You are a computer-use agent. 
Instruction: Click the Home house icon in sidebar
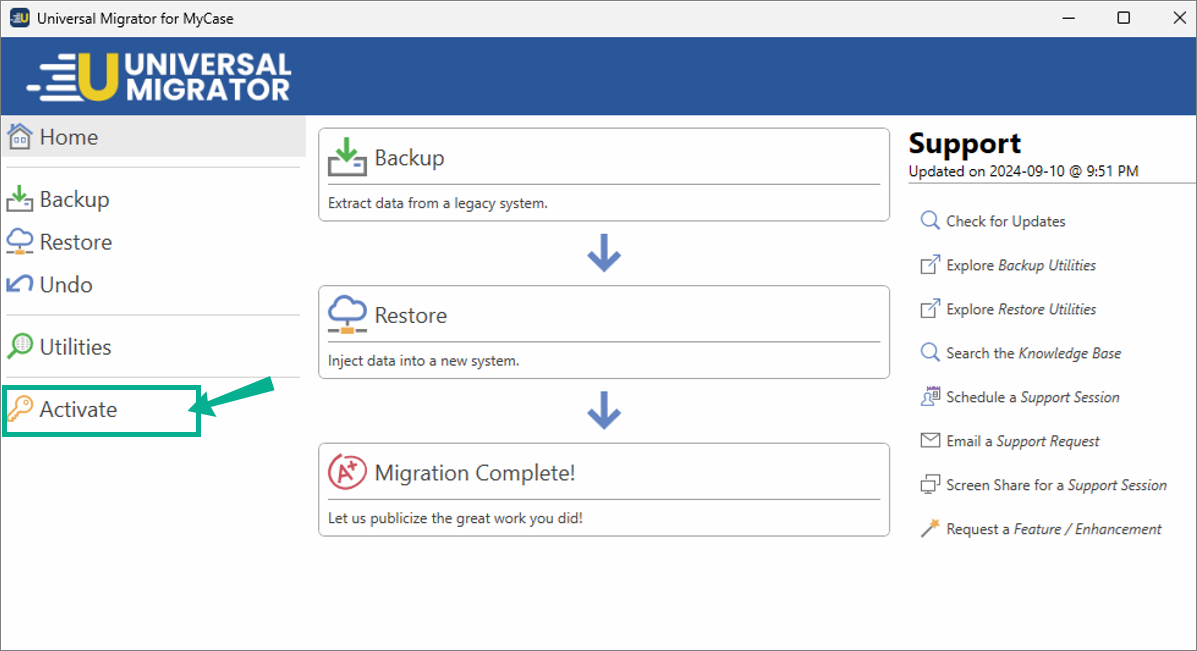[x=20, y=137]
